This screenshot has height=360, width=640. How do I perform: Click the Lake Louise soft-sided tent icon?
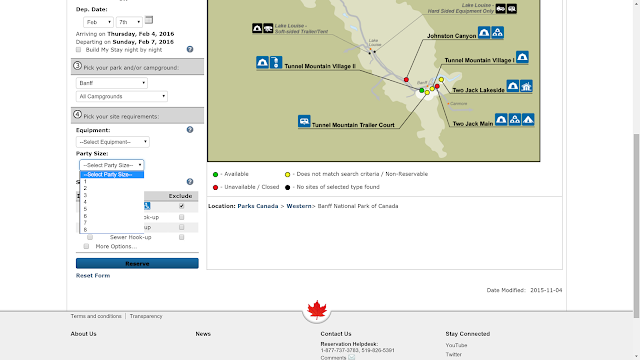tap(257, 28)
